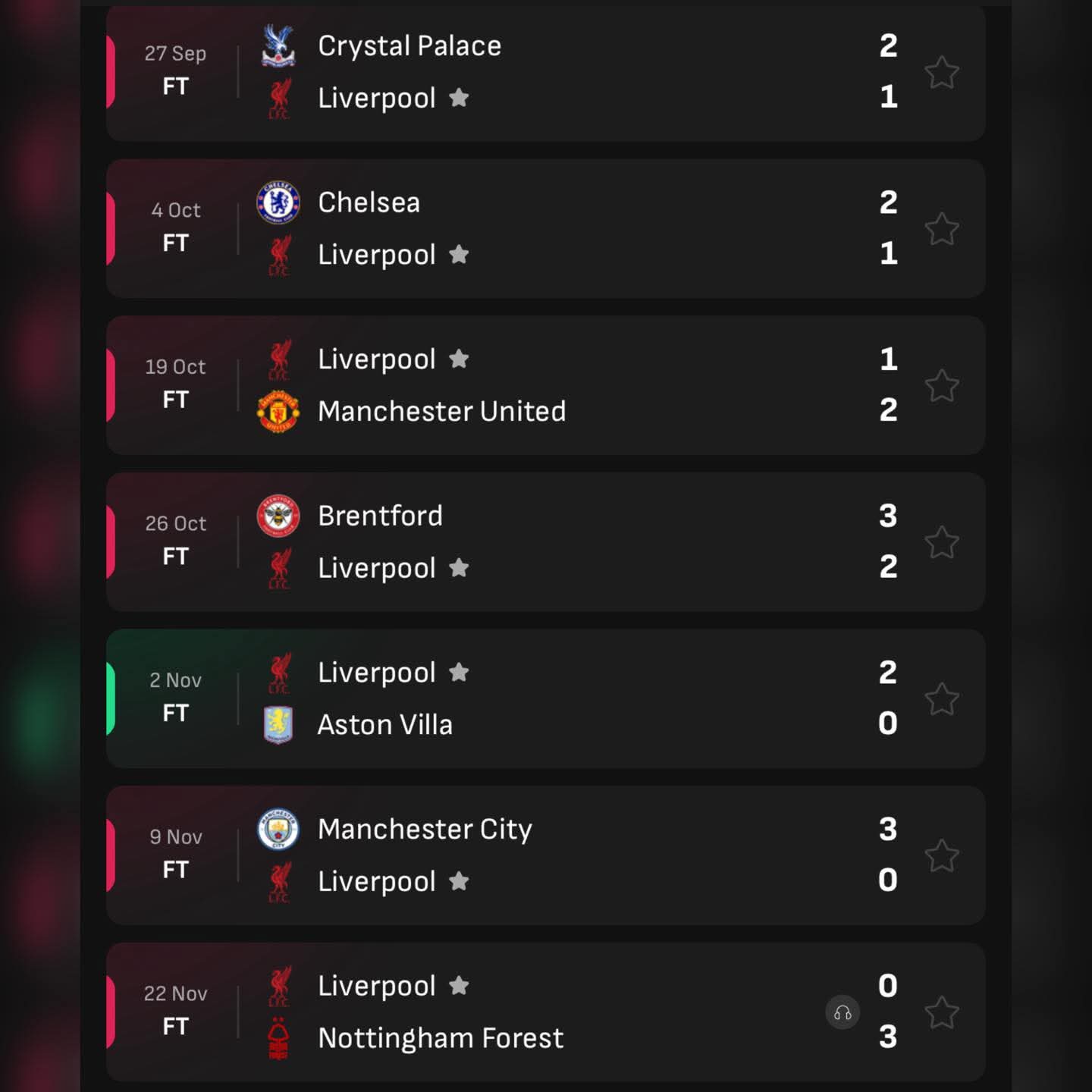Star the Liverpool vs Aston Villa match
This screenshot has height=1092, width=1092.
pos(941,699)
